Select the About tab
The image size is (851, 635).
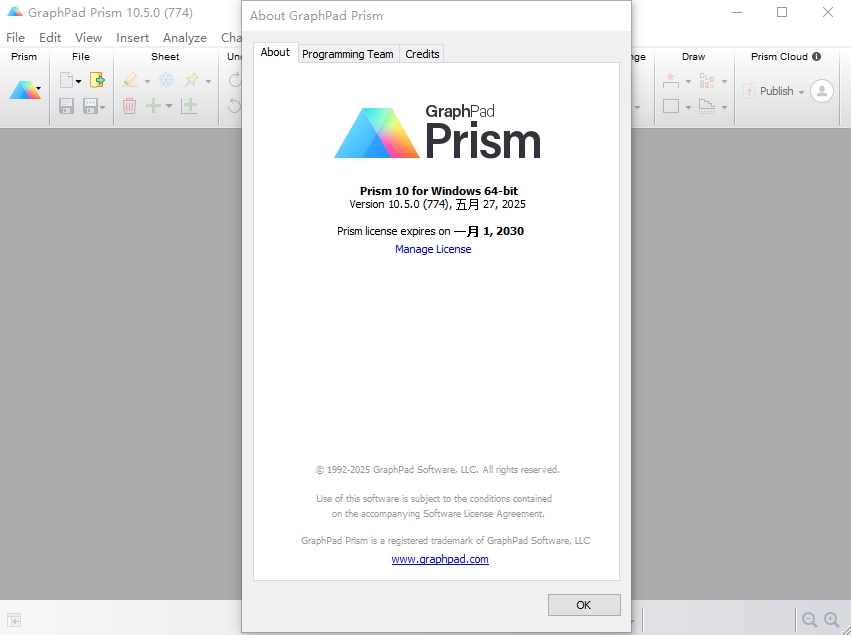pyautogui.click(x=275, y=52)
